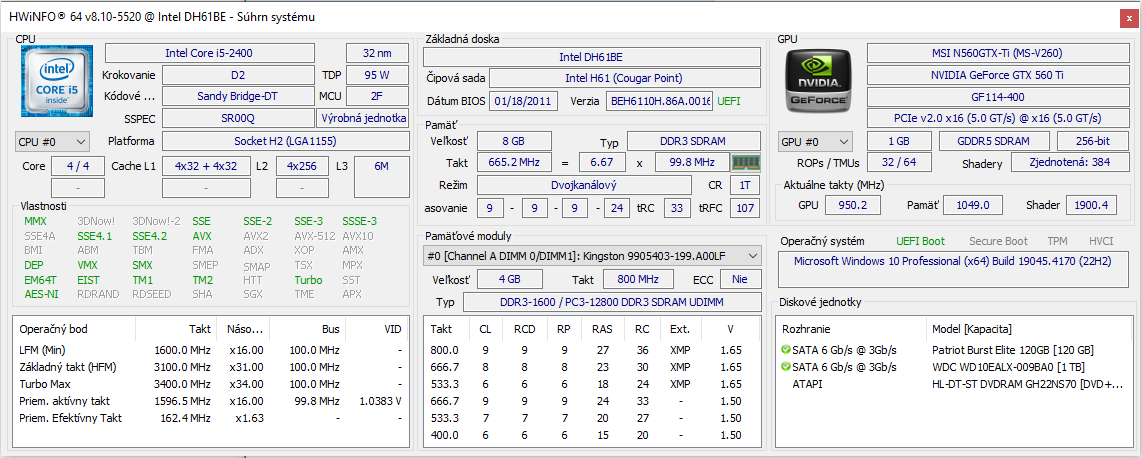1142x458 pixels.
Task: Click the D2 stepping value
Action: point(237,75)
